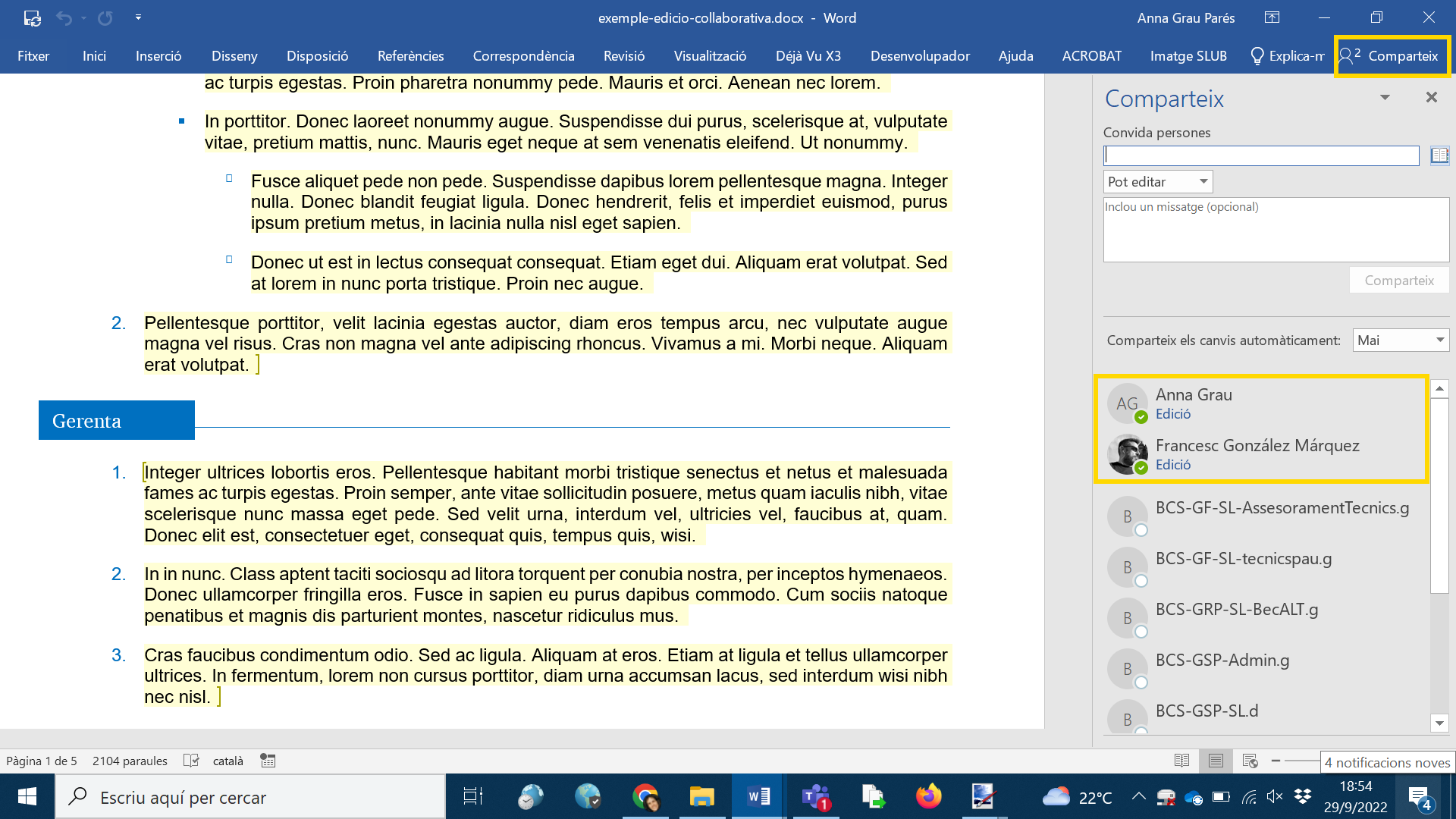1456x819 pixels.
Task: Expand the Customize Quick Access Toolbar menu
Action: point(138,17)
